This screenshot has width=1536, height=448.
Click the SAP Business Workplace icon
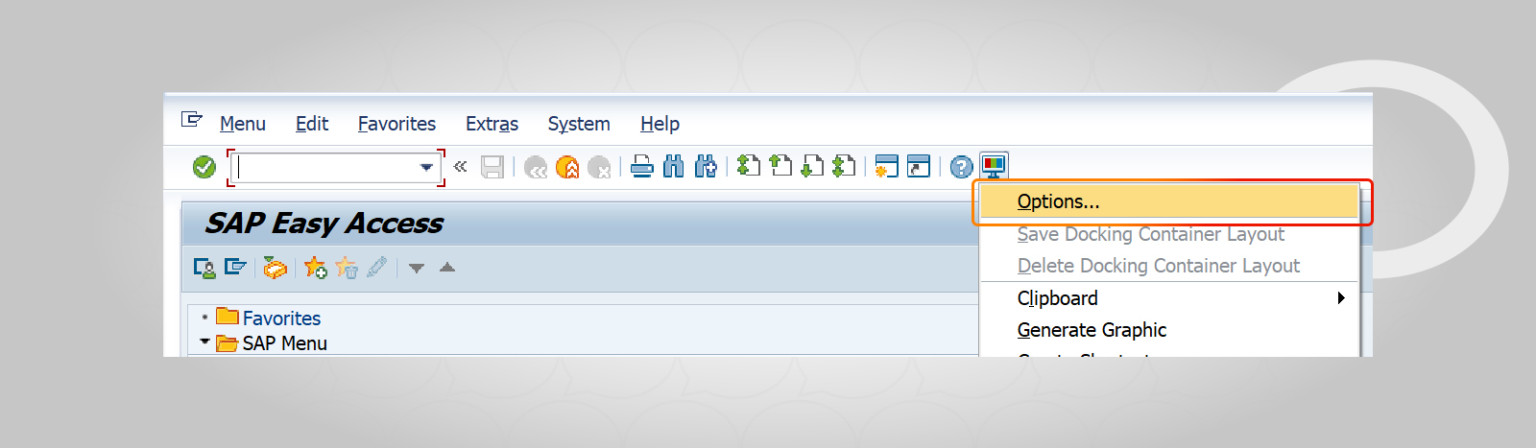(275, 267)
